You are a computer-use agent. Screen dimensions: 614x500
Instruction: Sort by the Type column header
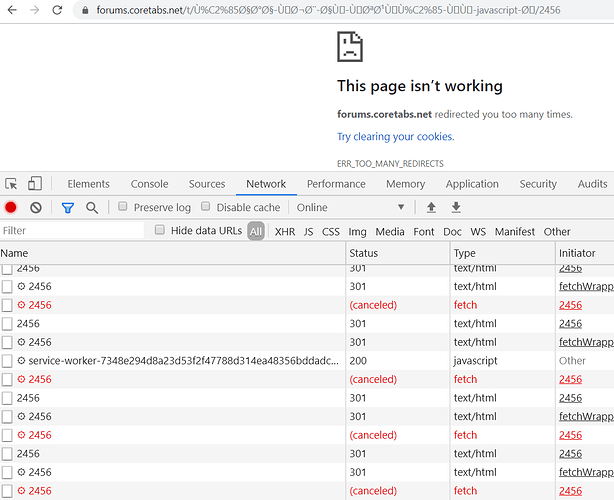pos(503,253)
